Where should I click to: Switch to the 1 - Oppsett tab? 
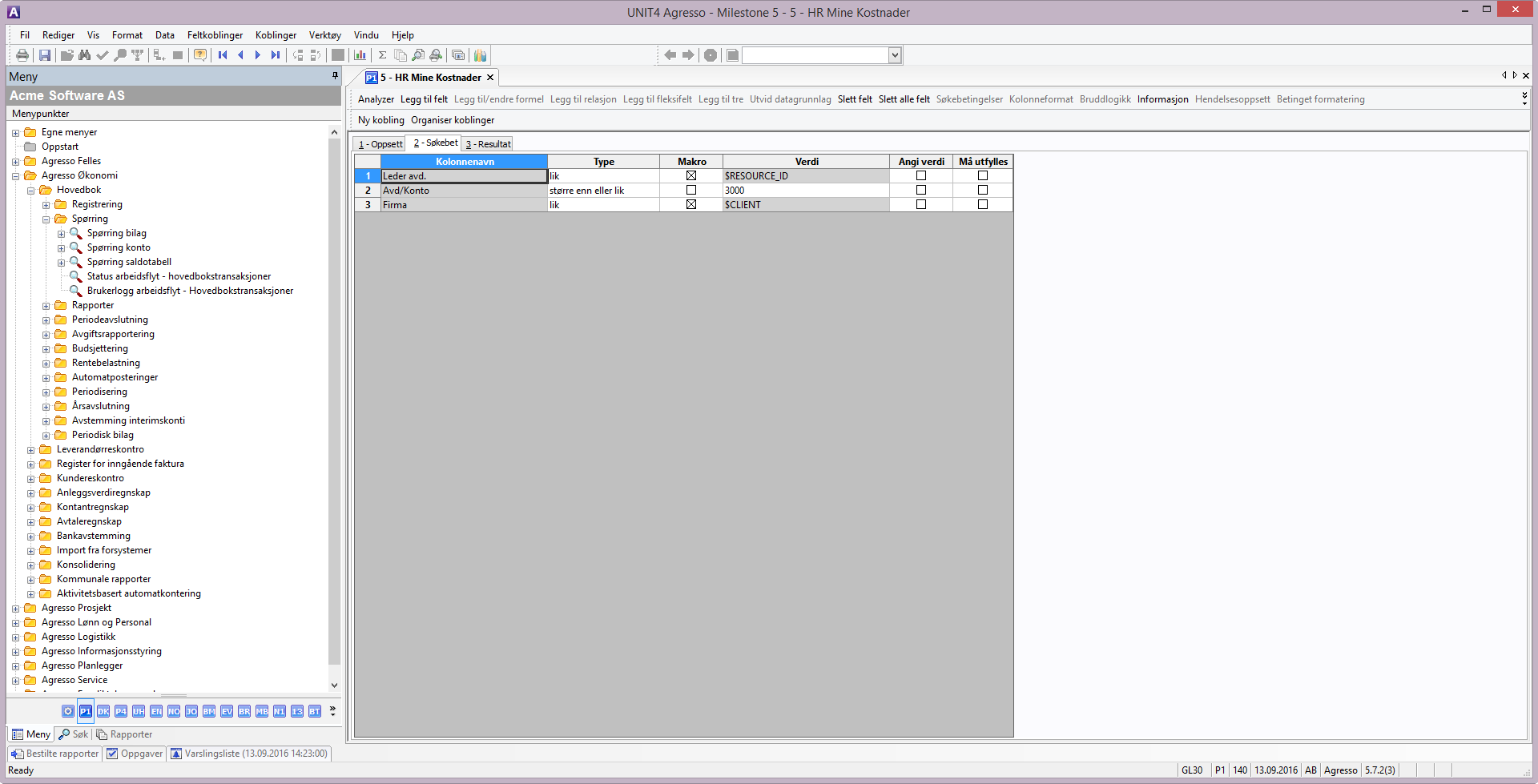pos(380,144)
